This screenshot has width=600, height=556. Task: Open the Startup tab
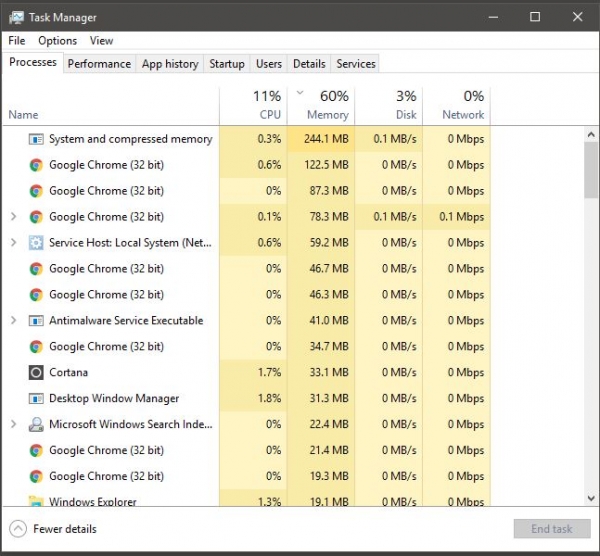(226, 64)
